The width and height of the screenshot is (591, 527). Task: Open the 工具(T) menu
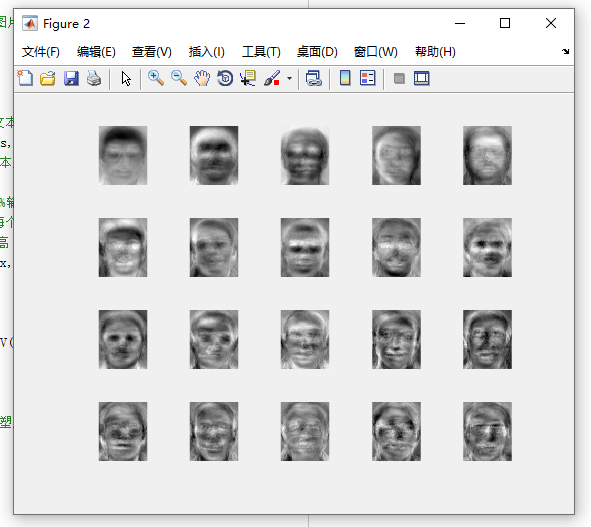click(x=261, y=52)
